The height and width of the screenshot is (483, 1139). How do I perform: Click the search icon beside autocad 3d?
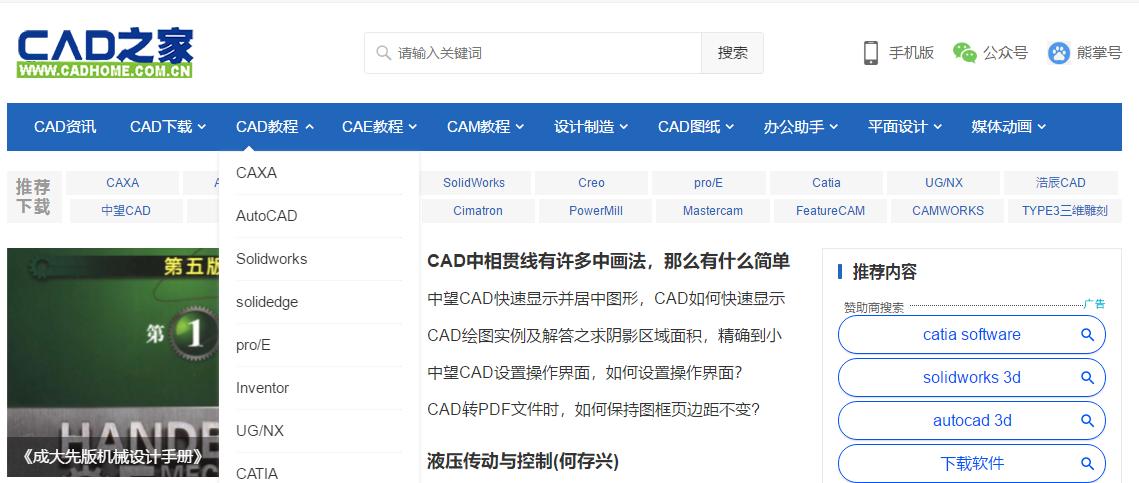click(1087, 421)
